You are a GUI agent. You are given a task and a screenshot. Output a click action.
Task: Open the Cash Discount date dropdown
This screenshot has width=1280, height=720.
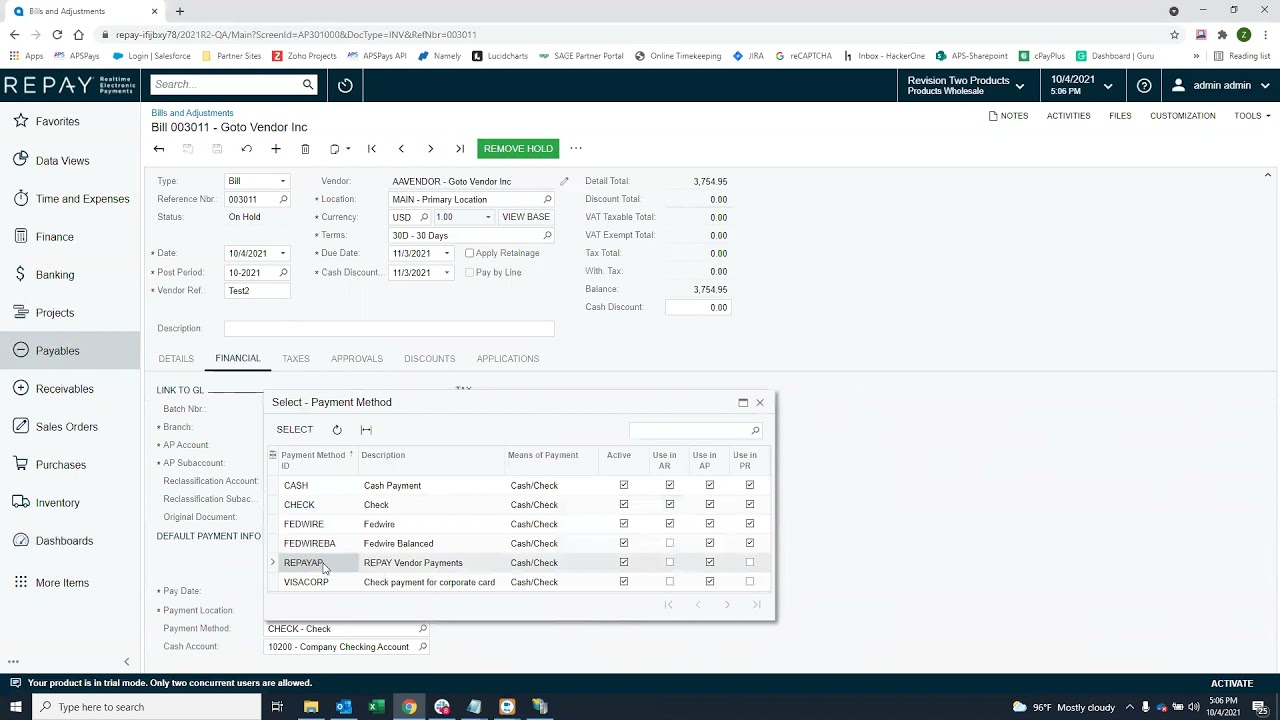[x=447, y=273]
